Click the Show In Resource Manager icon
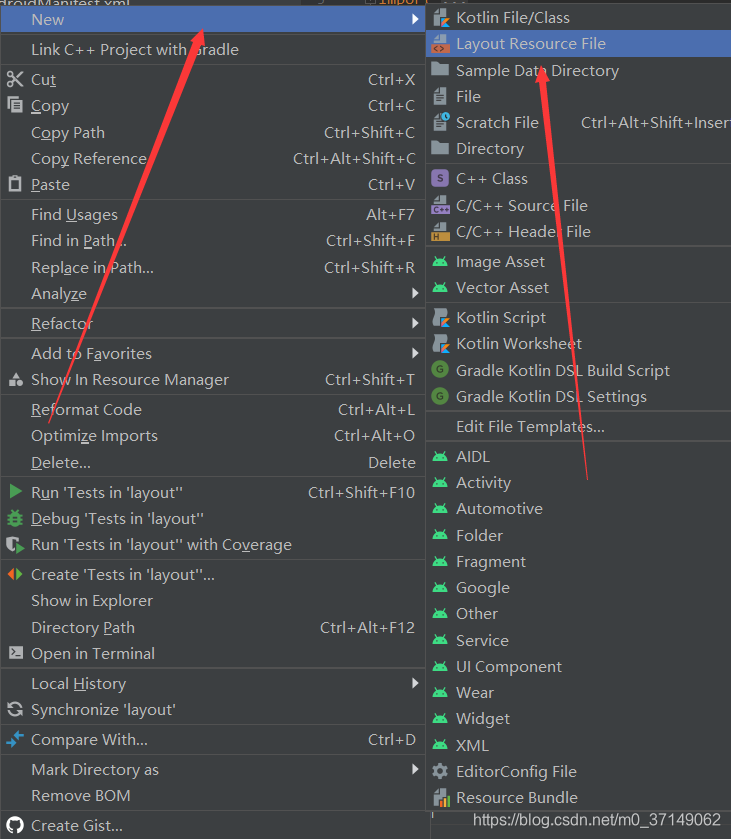 point(16,379)
